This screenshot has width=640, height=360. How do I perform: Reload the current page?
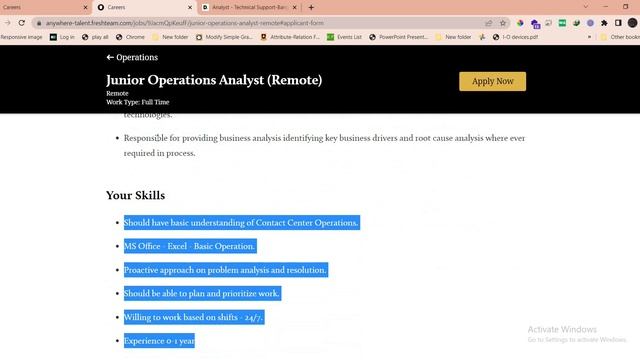(x=22, y=23)
